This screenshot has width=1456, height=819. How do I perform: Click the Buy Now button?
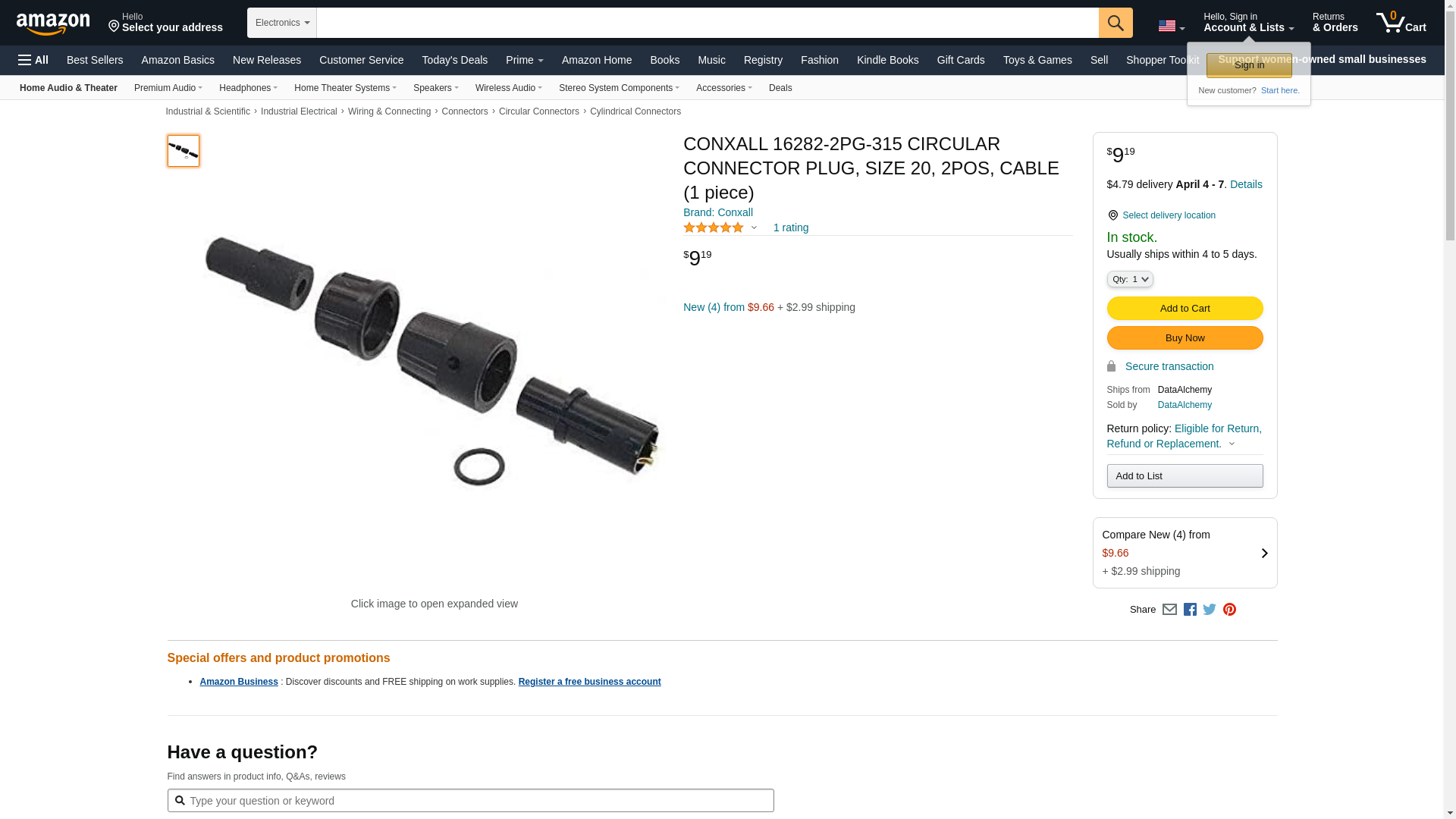tap(1185, 338)
